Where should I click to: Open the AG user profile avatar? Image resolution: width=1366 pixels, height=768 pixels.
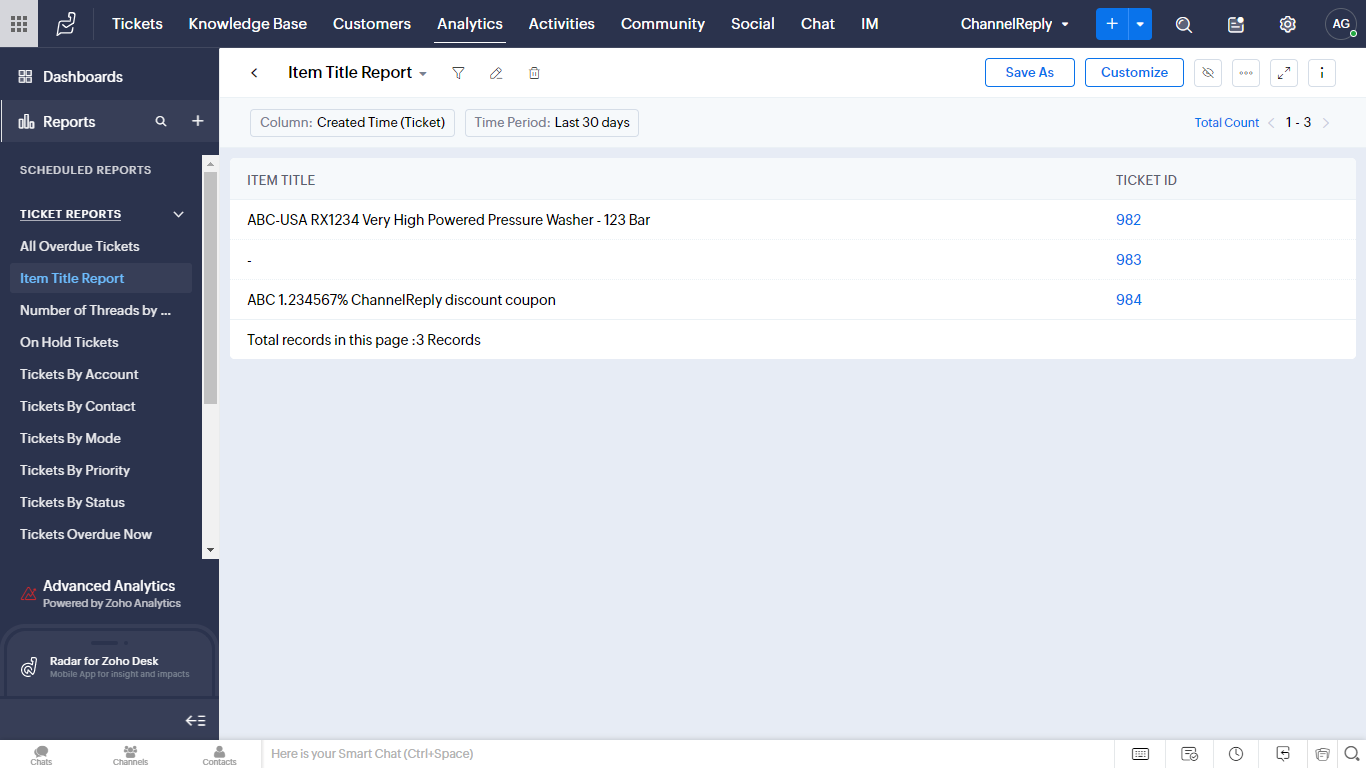pyautogui.click(x=1341, y=24)
